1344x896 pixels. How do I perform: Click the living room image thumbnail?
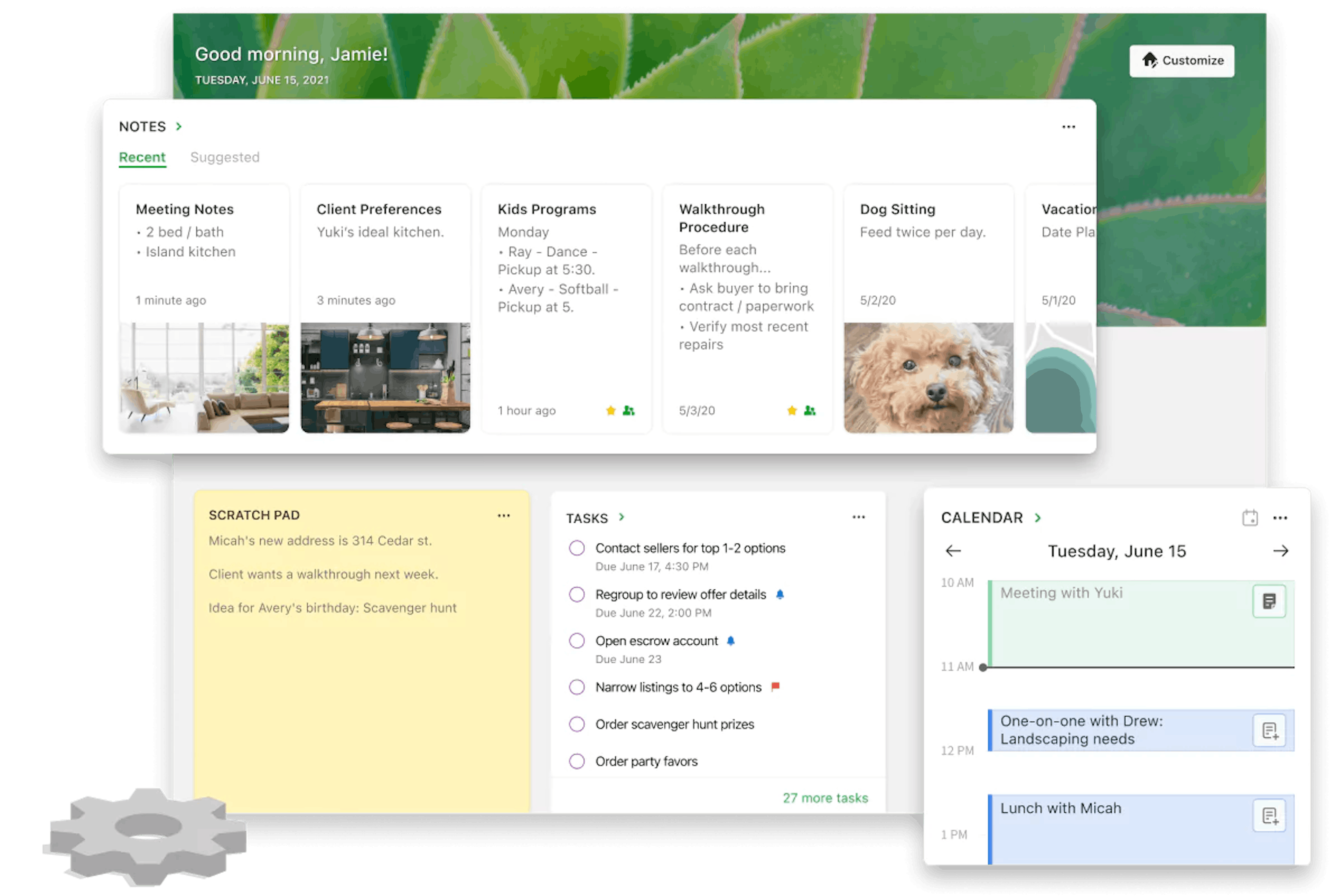coord(204,378)
